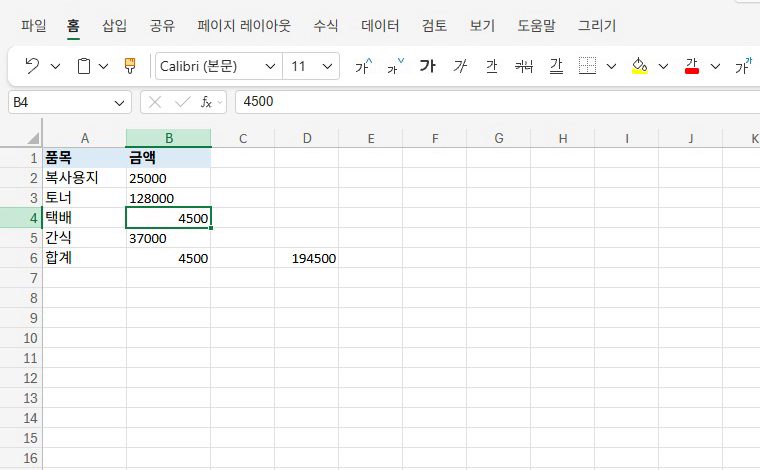760x470 pixels.
Task: Toggle bold 가 formatting
Action: (x=428, y=66)
